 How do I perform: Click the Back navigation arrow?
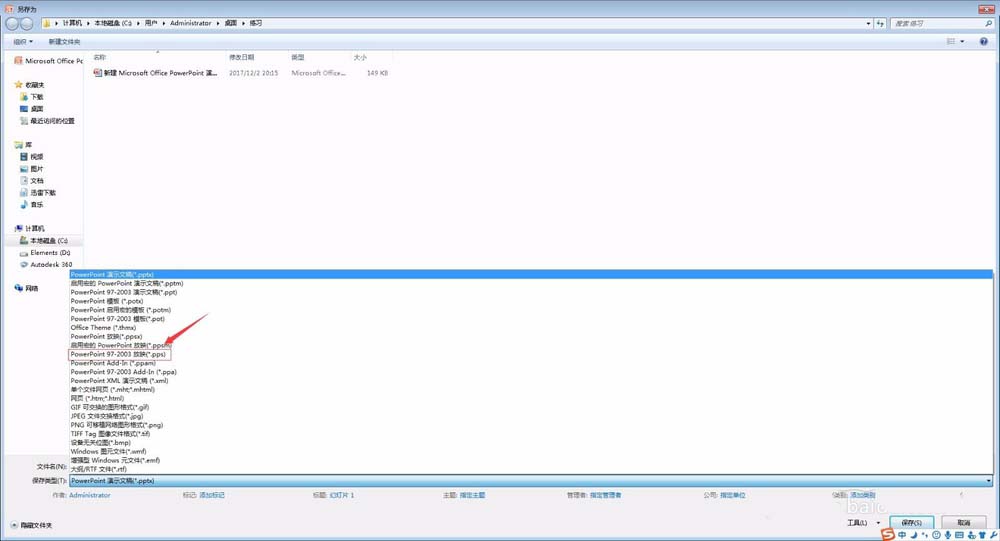click(x=11, y=24)
